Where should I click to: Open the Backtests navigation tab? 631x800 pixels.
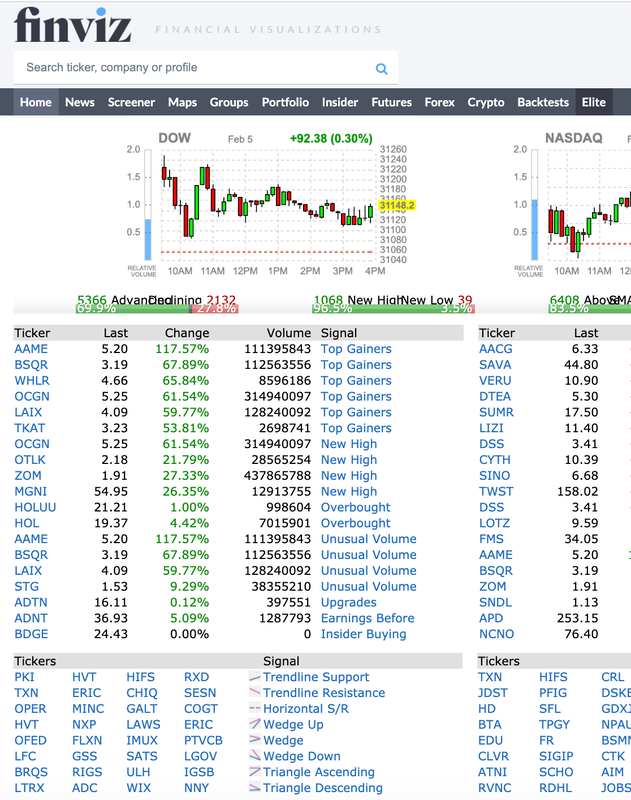click(x=543, y=102)
